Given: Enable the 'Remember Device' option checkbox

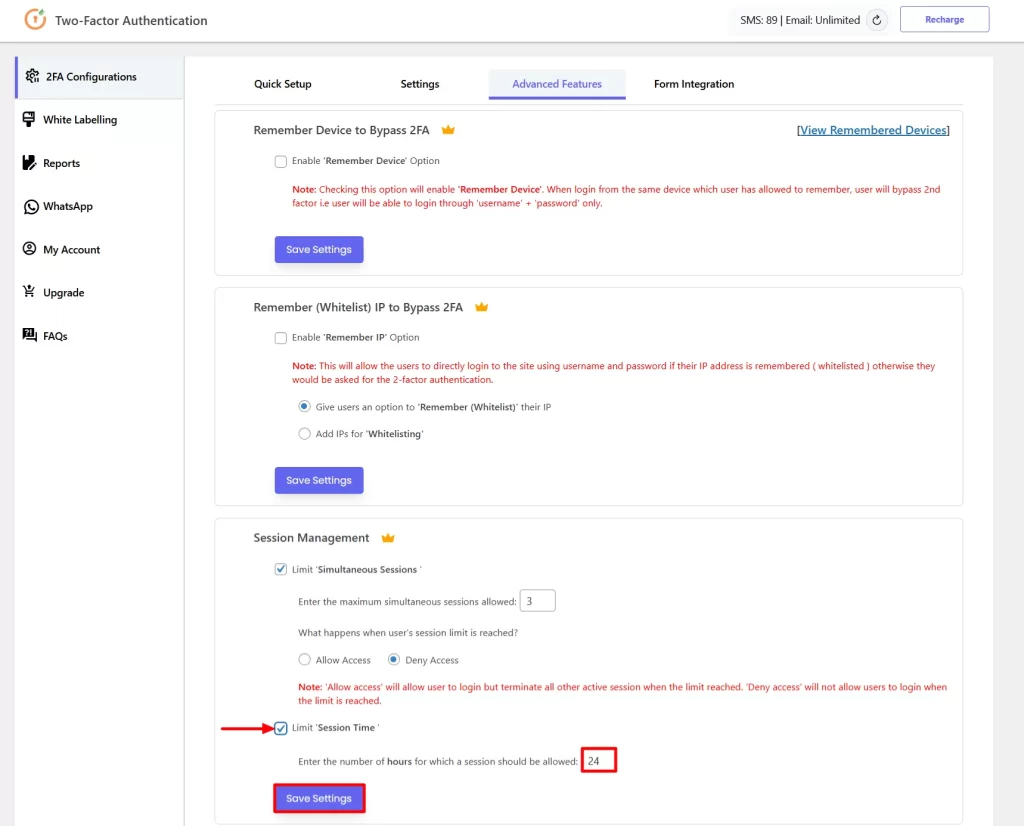Looking at the screenshot, I should point(281,161).
